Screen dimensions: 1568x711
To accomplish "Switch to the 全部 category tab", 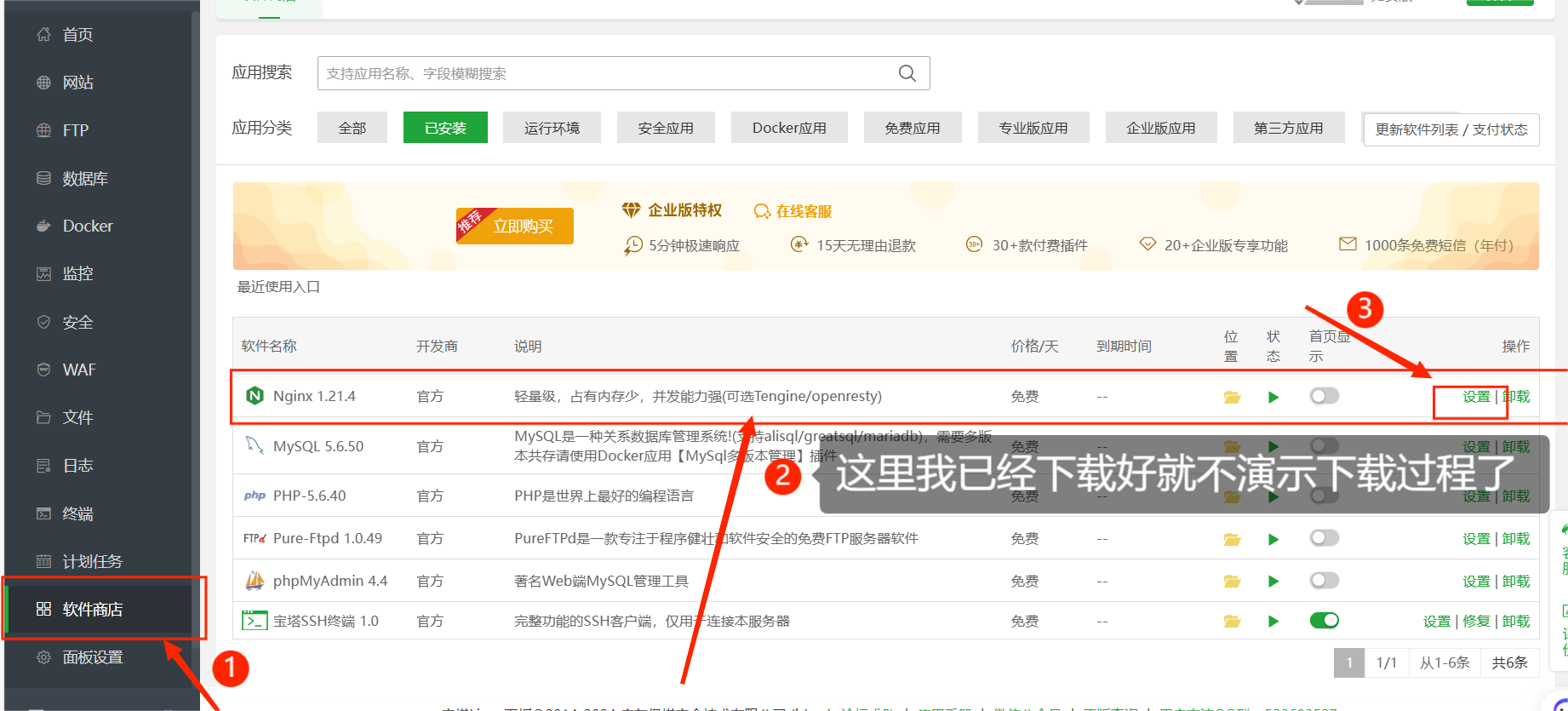I will [x=352, y=128].
